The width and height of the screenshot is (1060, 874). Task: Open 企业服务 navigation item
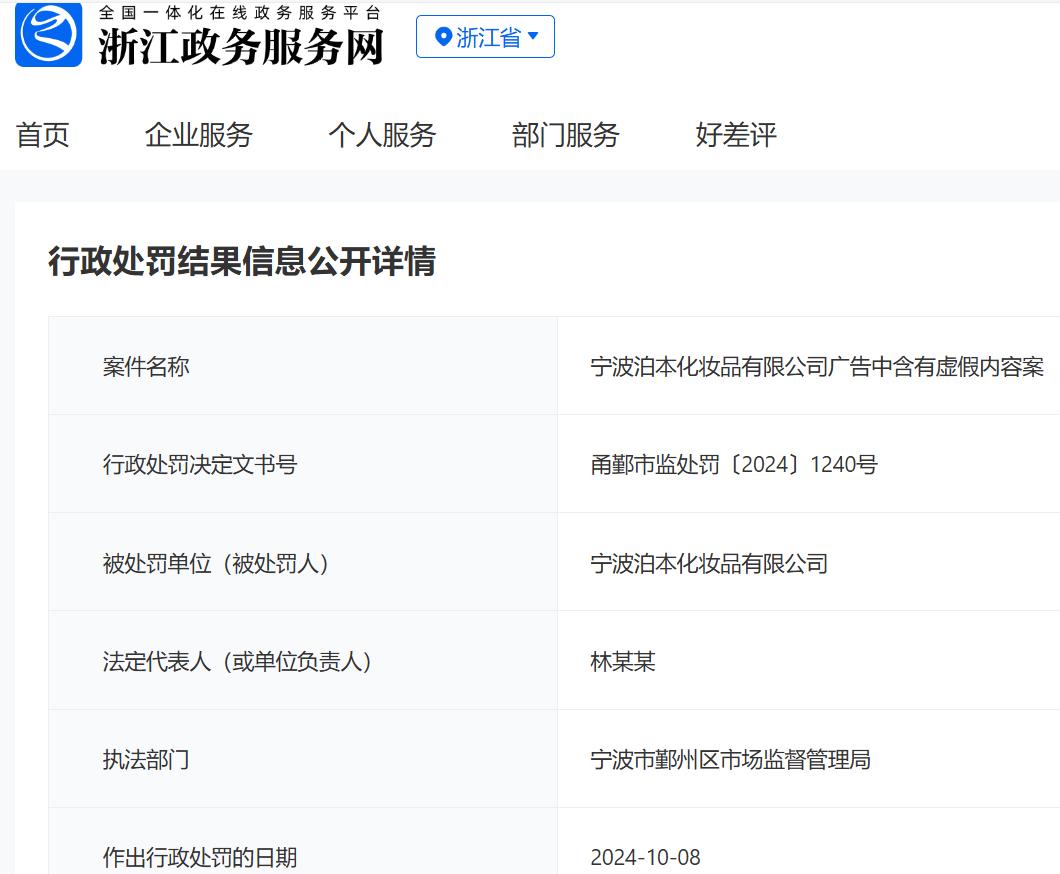click(x=198, y=135)
